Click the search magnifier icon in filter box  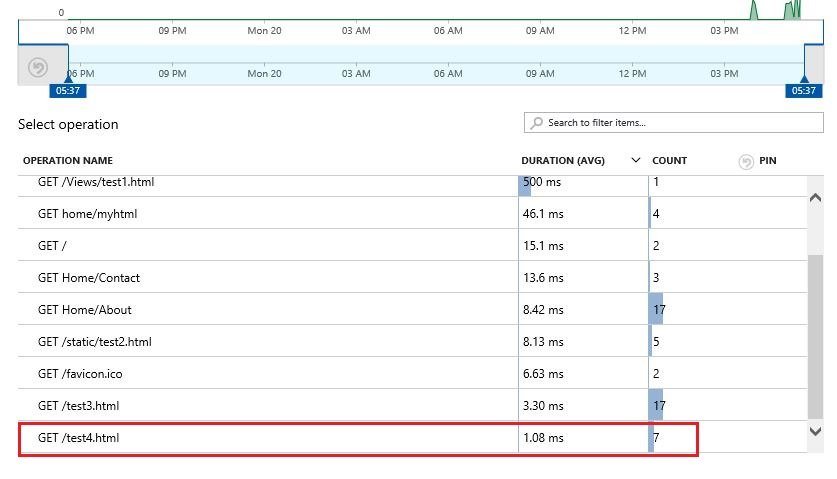click(538, 123)
